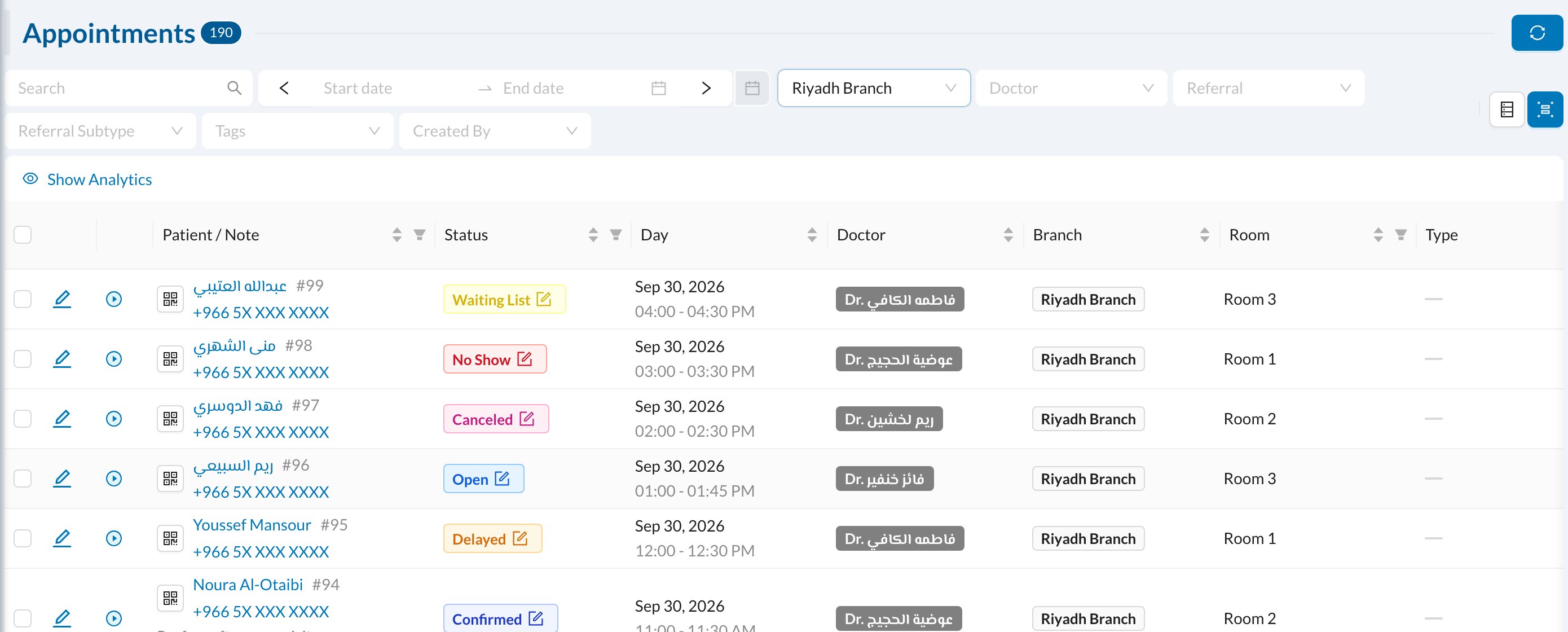Sort by Day column arrows

pyautogui.click(x=812, y=234)
